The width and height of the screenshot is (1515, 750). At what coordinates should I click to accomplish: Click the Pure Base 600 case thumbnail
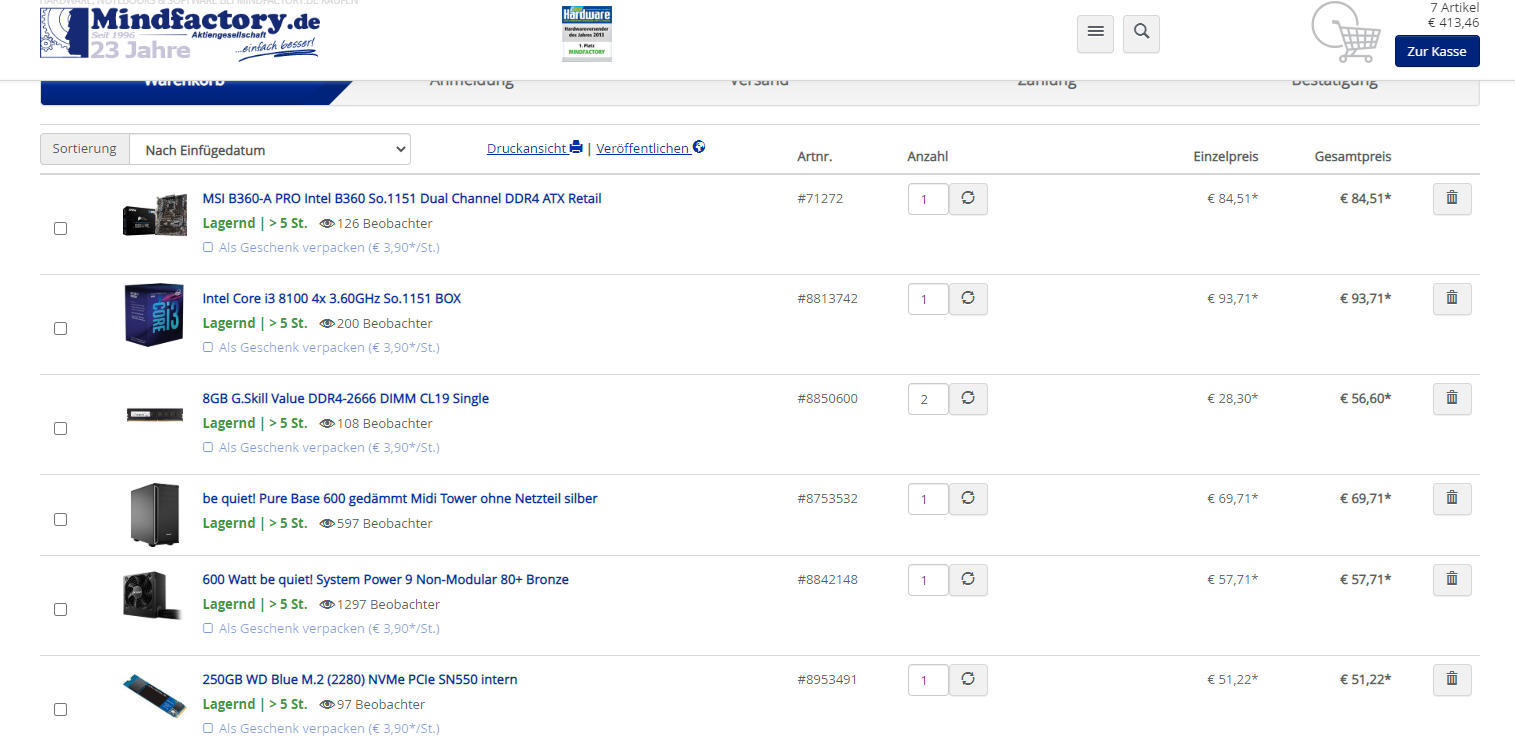pyautogui.click(x=154, y=514)
